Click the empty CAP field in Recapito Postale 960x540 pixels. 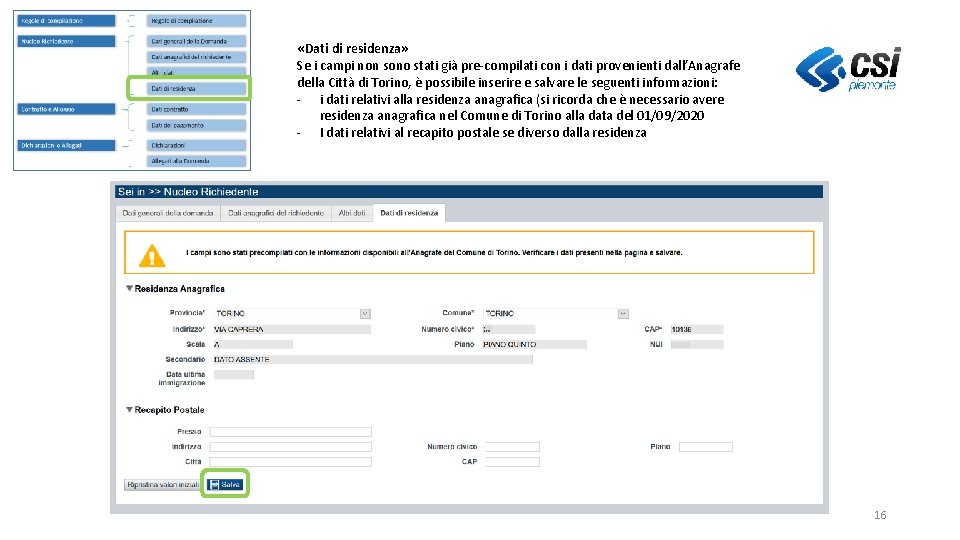pos(512,462)
